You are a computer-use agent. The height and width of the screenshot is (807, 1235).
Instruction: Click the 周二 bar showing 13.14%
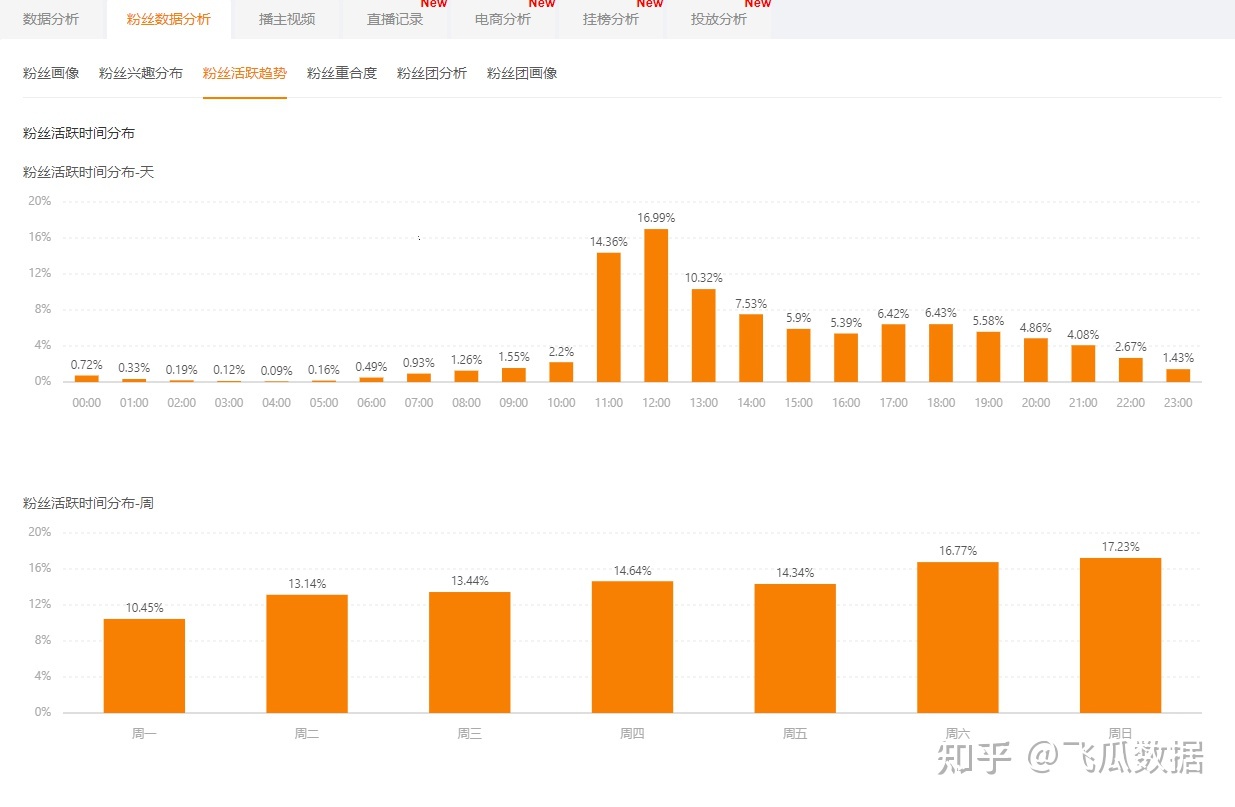click(x=307, y=654)
